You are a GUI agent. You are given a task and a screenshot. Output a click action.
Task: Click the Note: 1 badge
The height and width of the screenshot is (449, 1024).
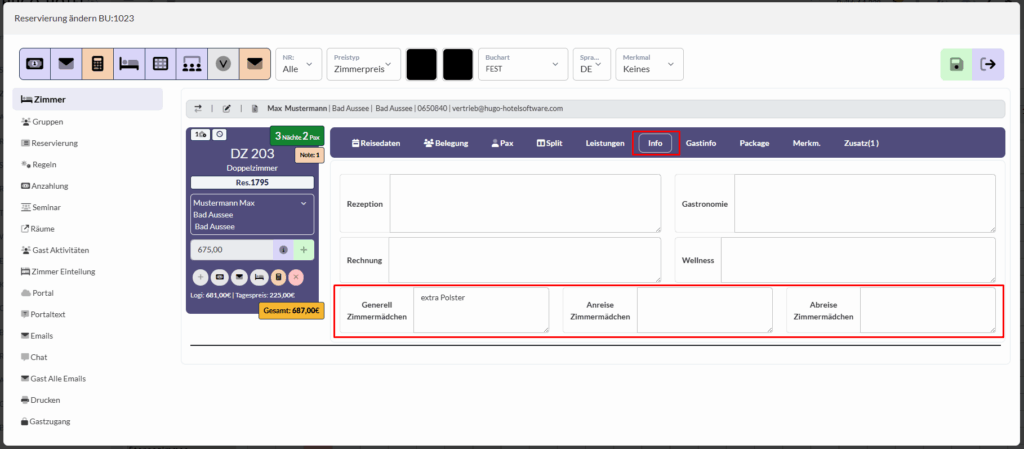309,155
